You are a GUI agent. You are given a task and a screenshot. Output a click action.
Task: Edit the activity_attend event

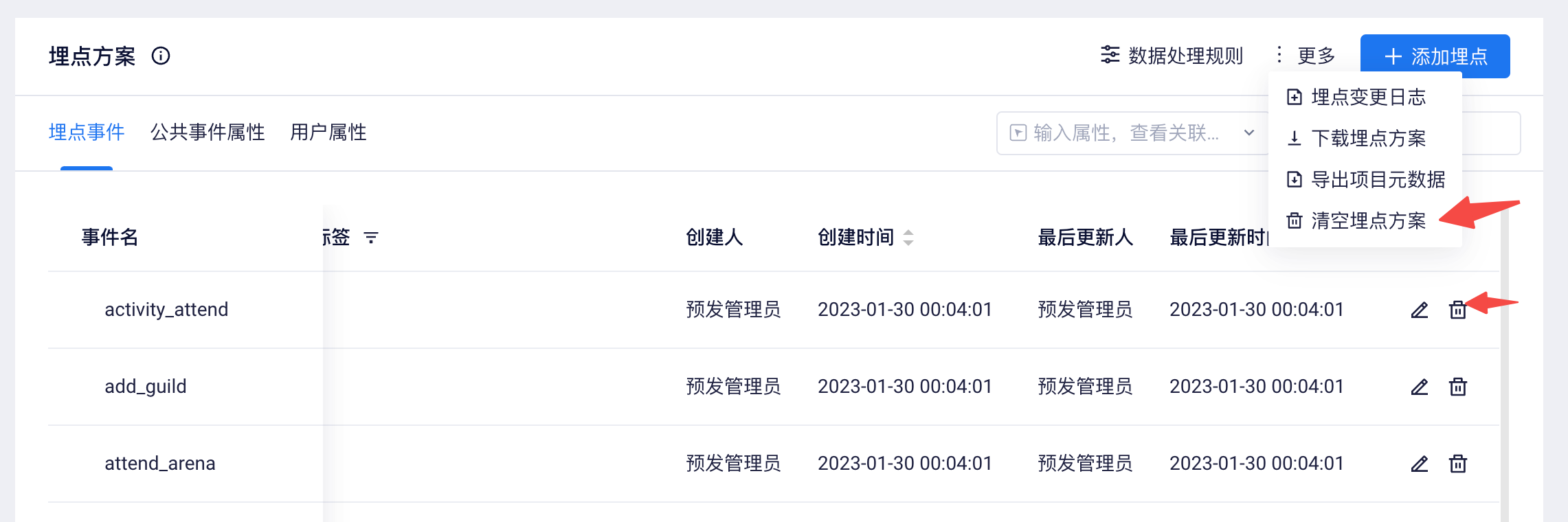(x=1420, y=310)
